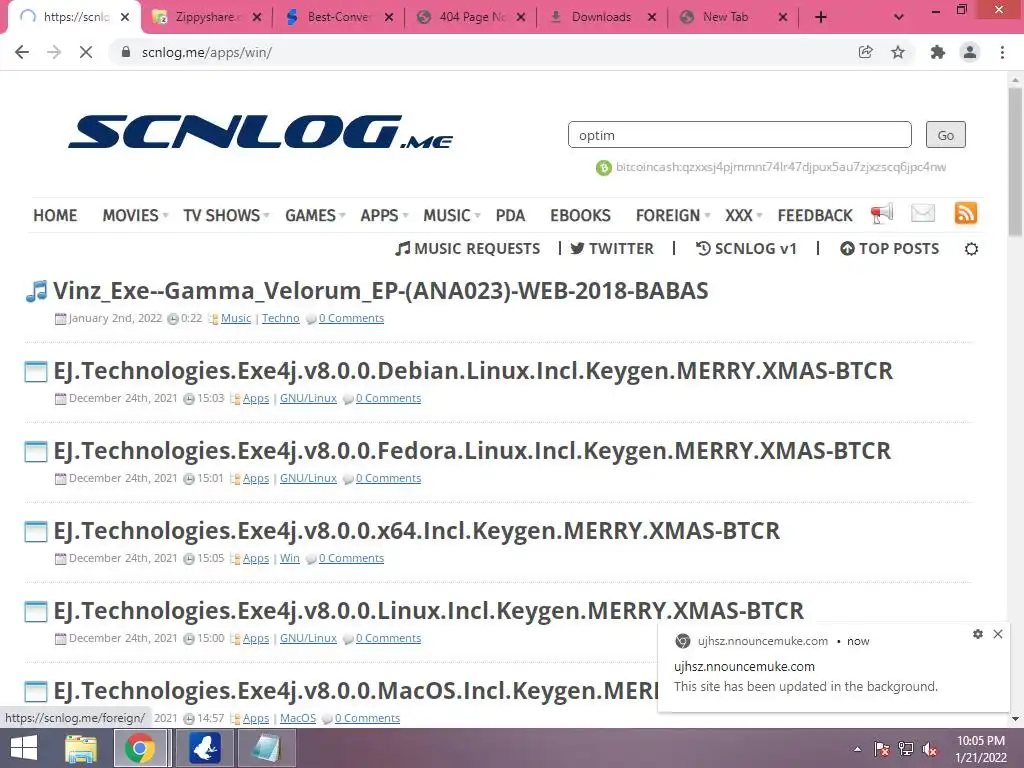The image size is (1024, 768).
Task: Open Chrome profile avatar icon
Action: [970, 52]
